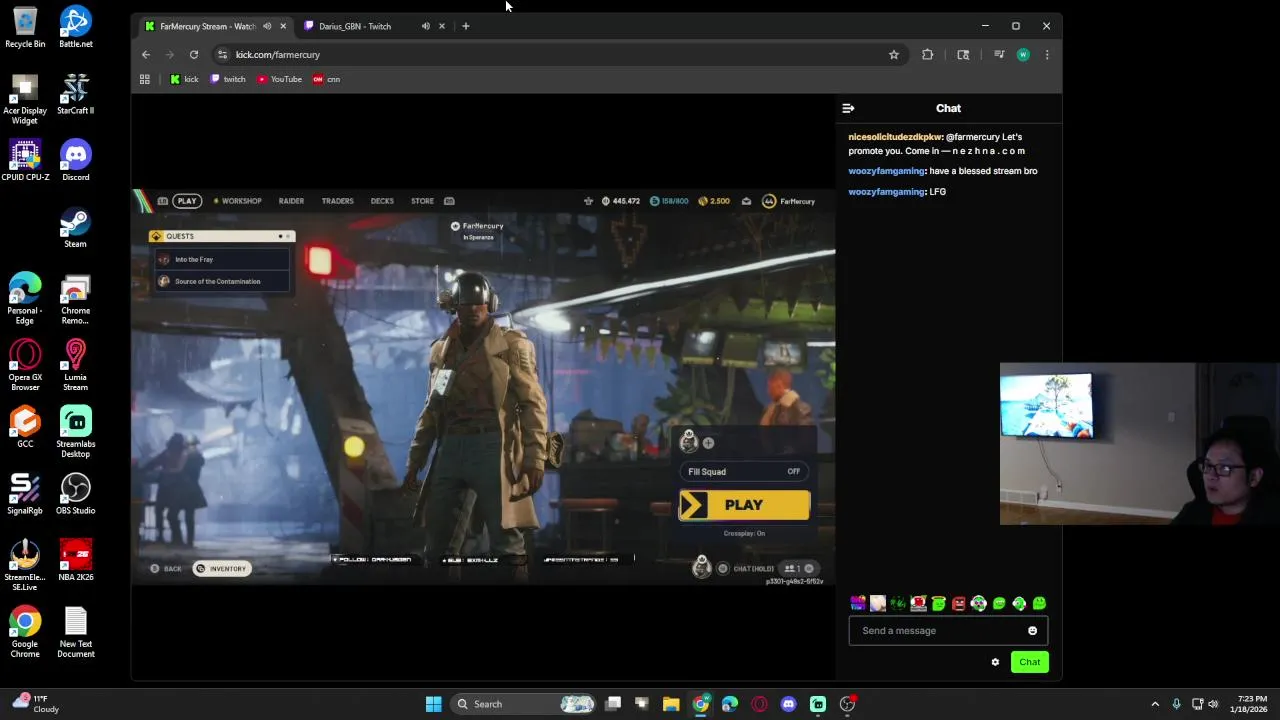Open weather widget showing 11°F Cloudy
This screenshot has height=720, width=1280.
coord(34,704)
